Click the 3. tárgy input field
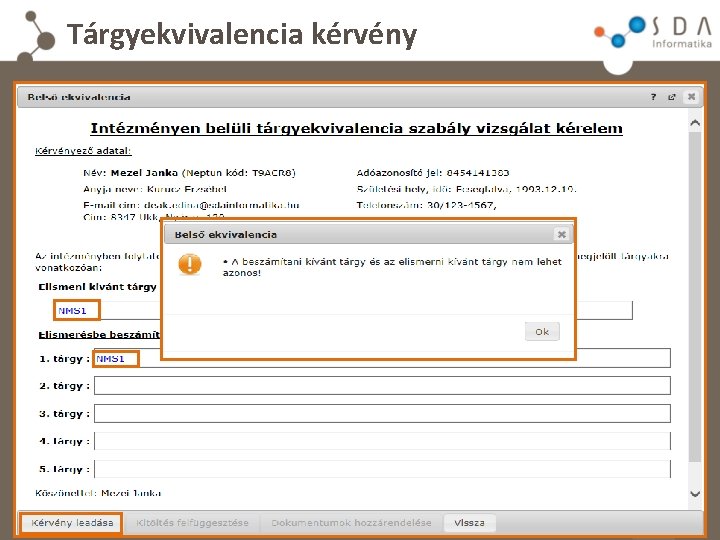 382,413
